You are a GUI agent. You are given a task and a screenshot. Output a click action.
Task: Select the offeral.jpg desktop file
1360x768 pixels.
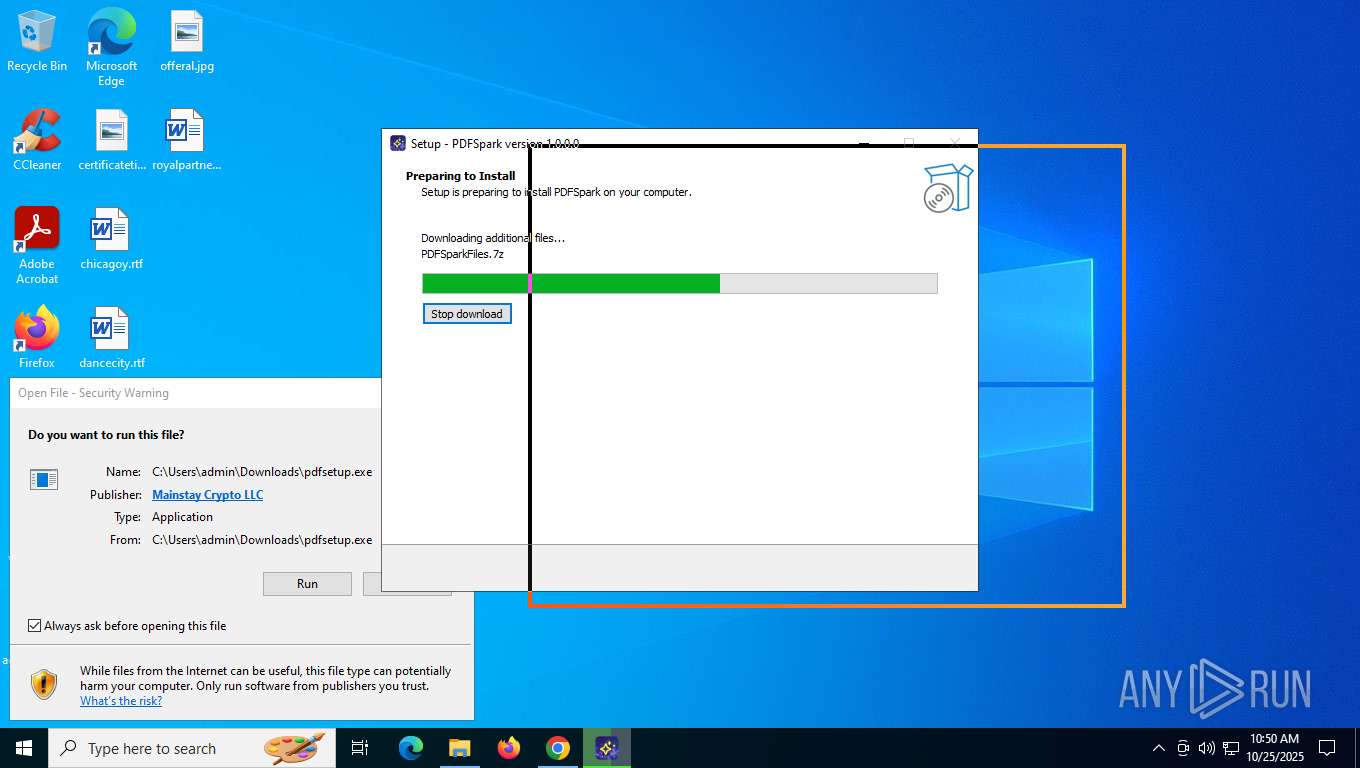pos(187,40)
